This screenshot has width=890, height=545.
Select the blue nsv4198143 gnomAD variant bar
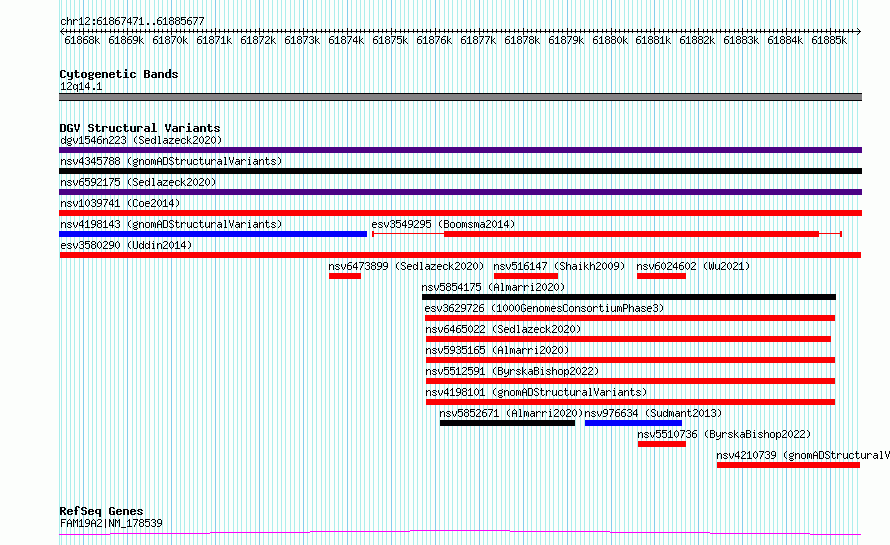coord(213,234)
